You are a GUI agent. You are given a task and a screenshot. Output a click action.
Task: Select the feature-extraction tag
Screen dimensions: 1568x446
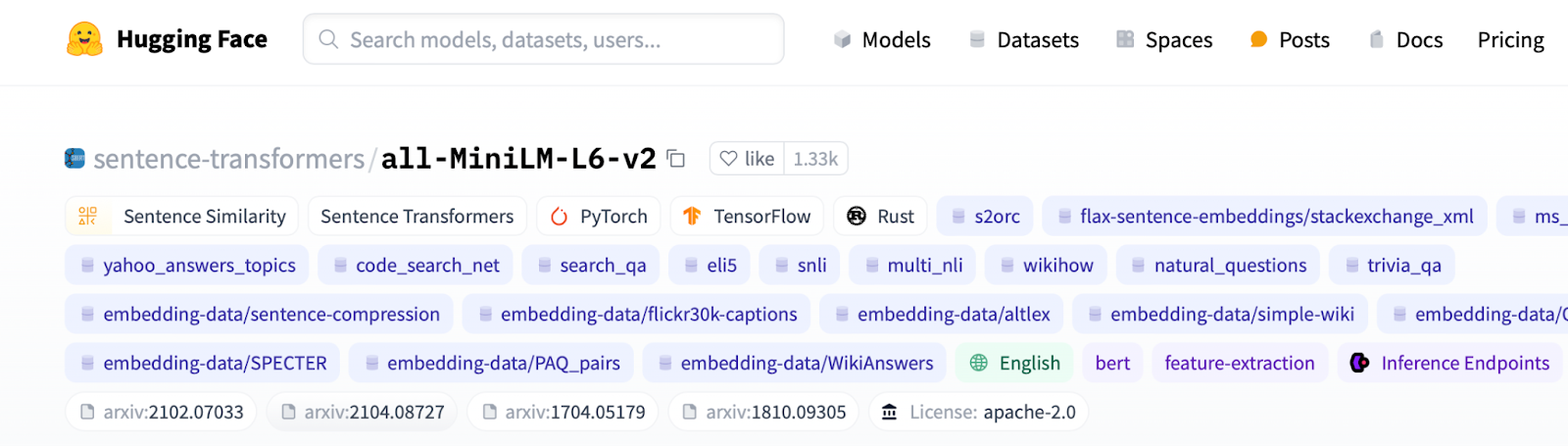(x=1240, y=363)
